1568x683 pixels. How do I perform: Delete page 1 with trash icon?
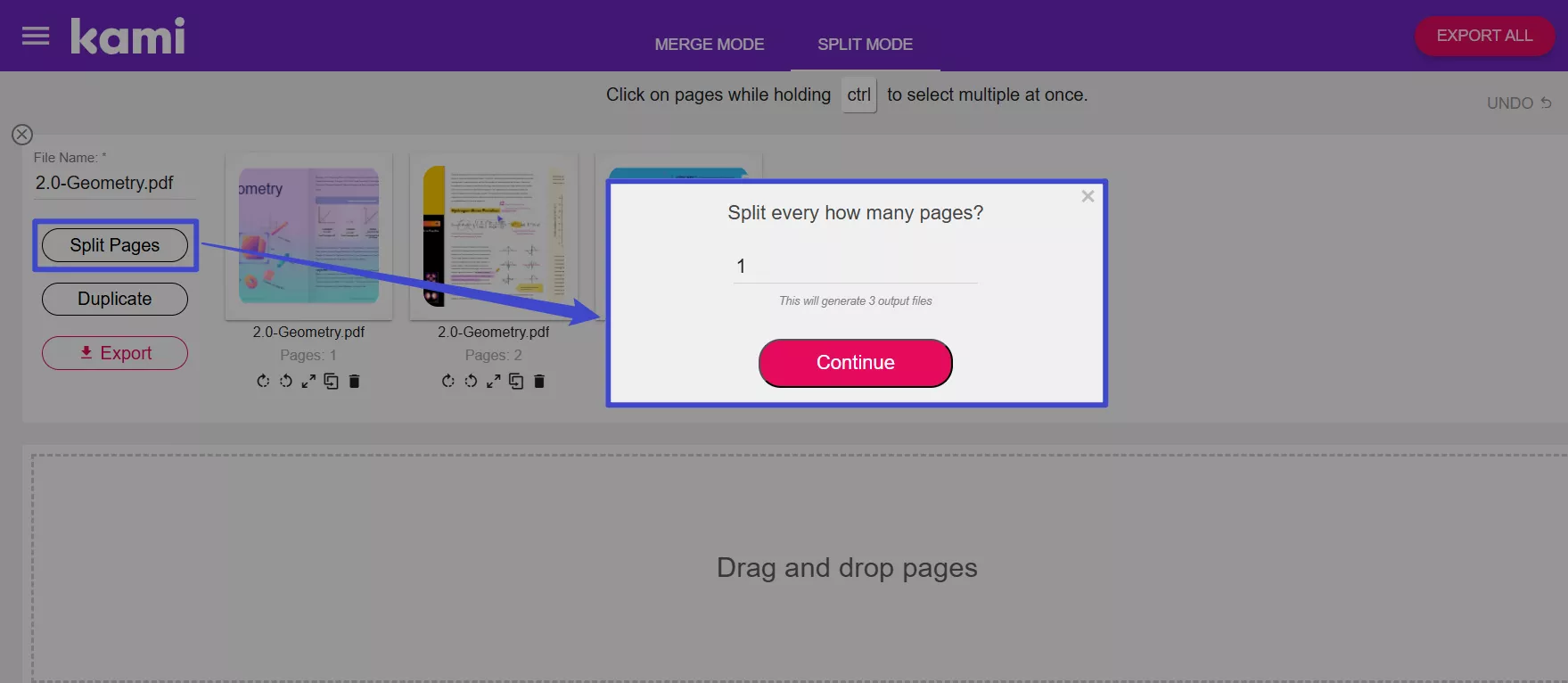click(x=354, y=381)
